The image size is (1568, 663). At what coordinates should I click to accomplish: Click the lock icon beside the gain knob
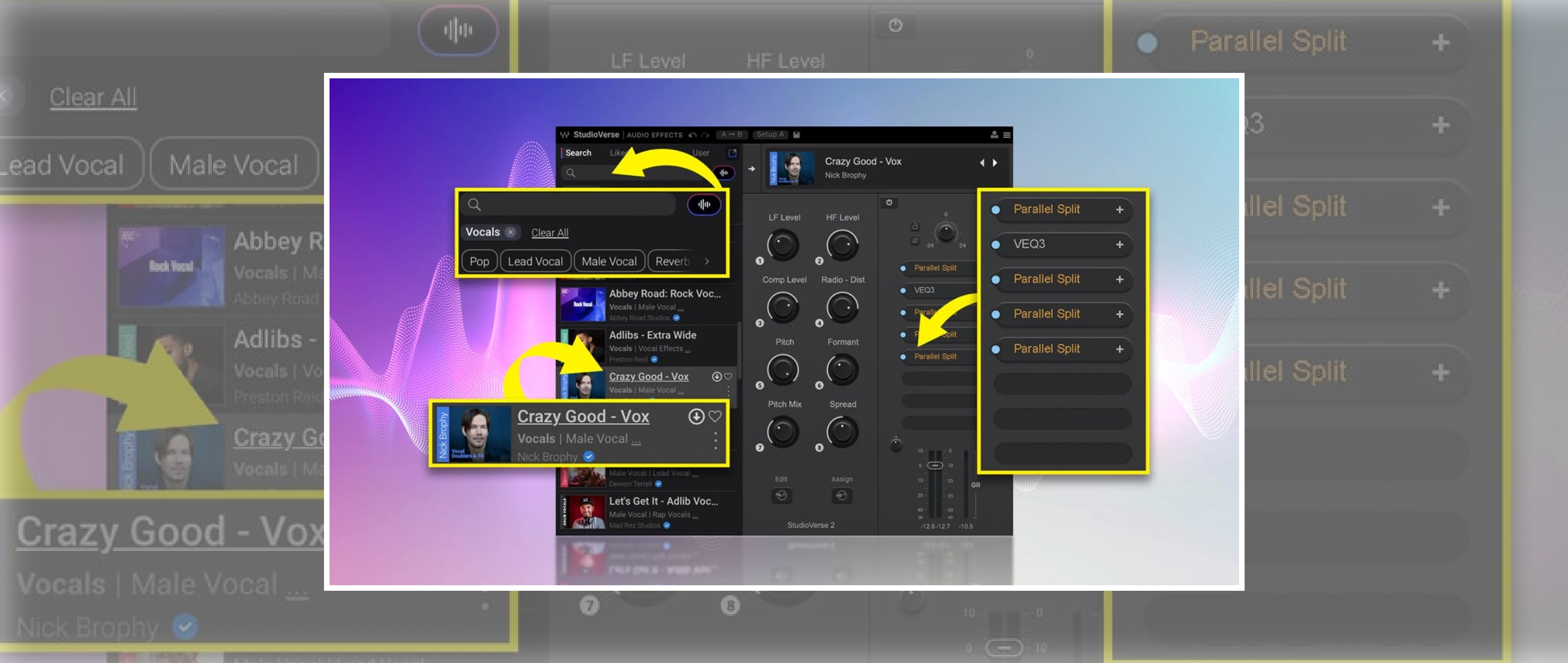[915, 227]
